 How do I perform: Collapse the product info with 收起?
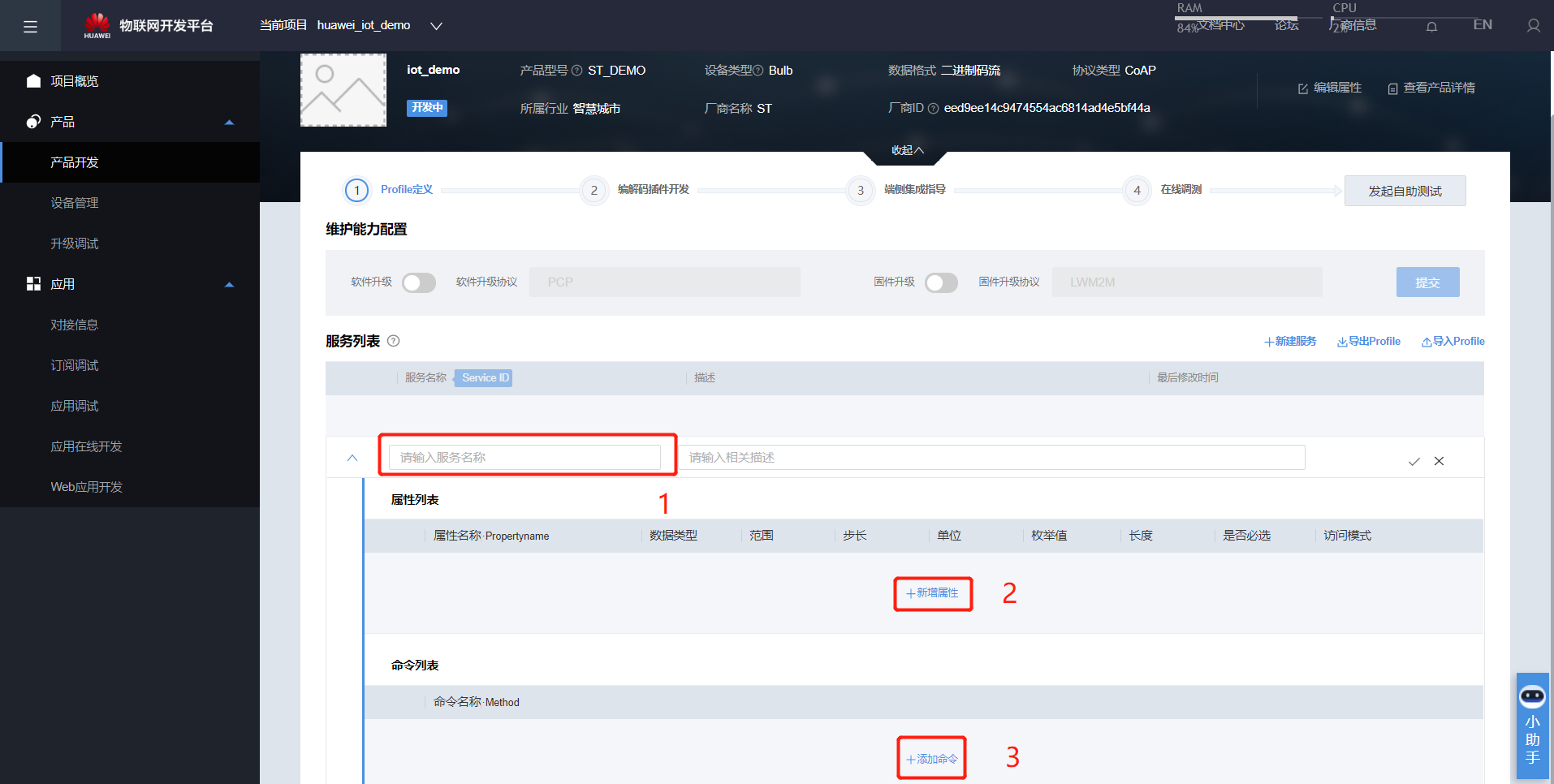pos(907,150)
